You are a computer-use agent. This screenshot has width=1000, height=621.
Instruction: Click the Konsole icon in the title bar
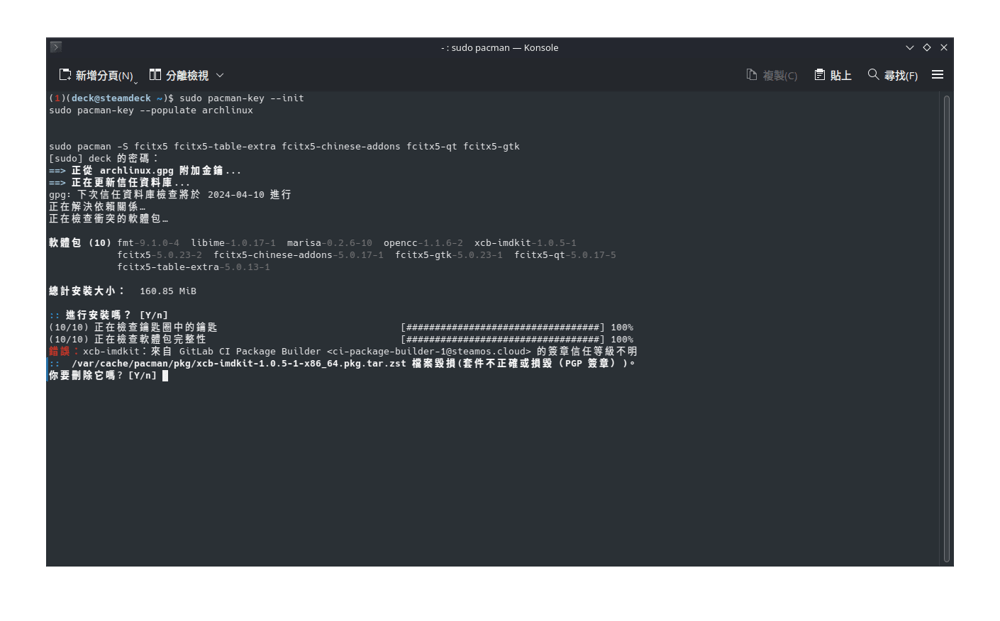point(57,47)
